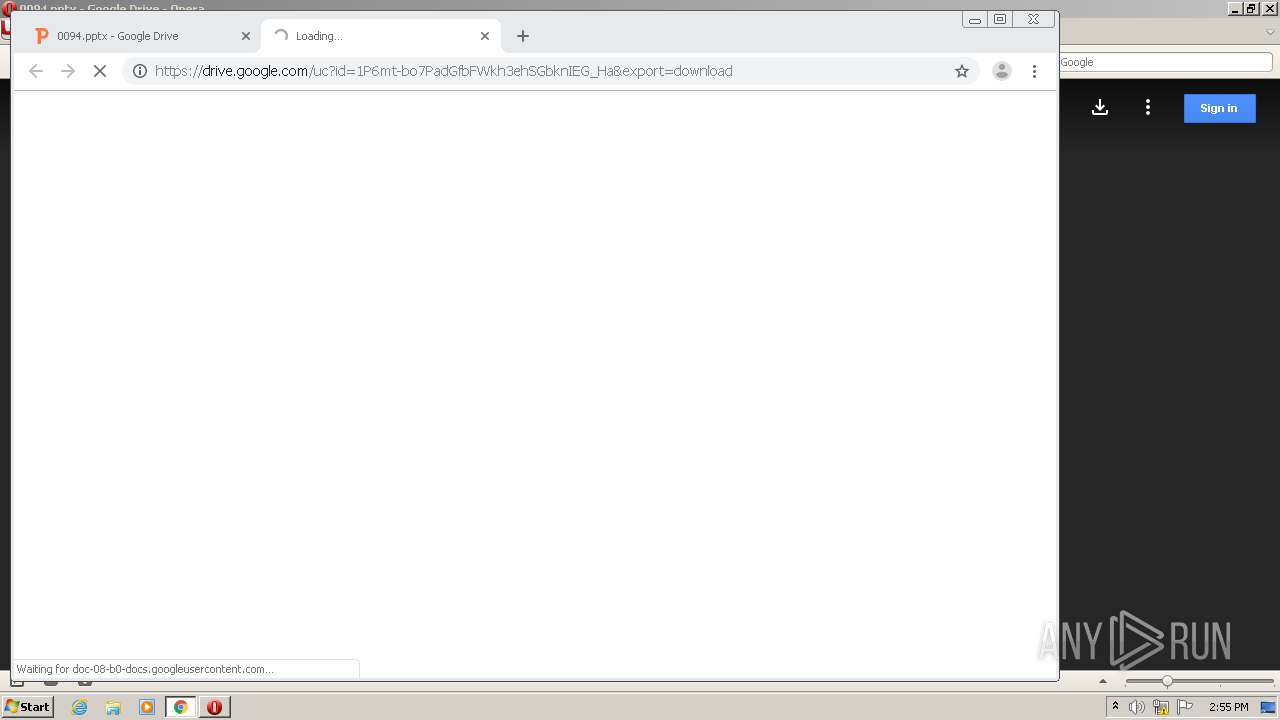Show desktop via the tray corner button
The height and width of the screenshot is (720, 1280).
1269,707
